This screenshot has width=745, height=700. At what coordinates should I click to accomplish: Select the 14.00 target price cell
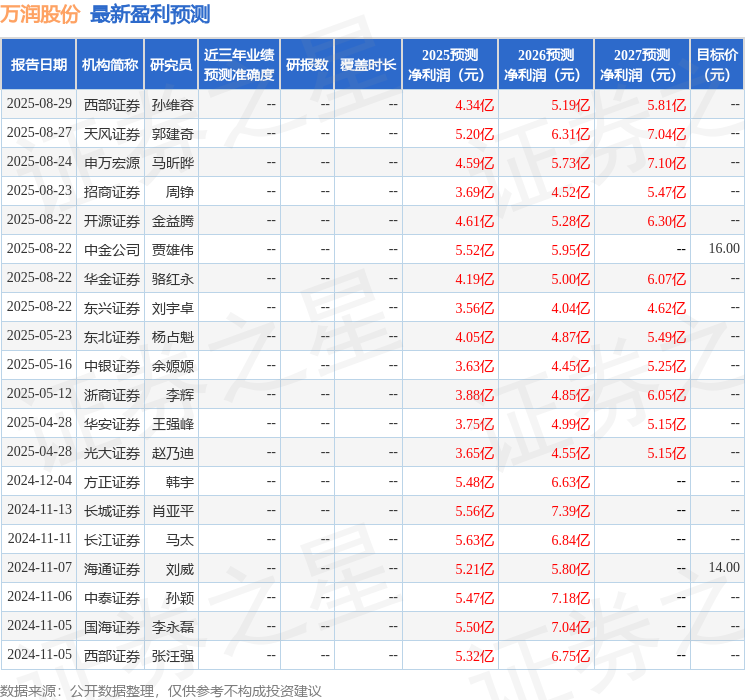[724, 568]
